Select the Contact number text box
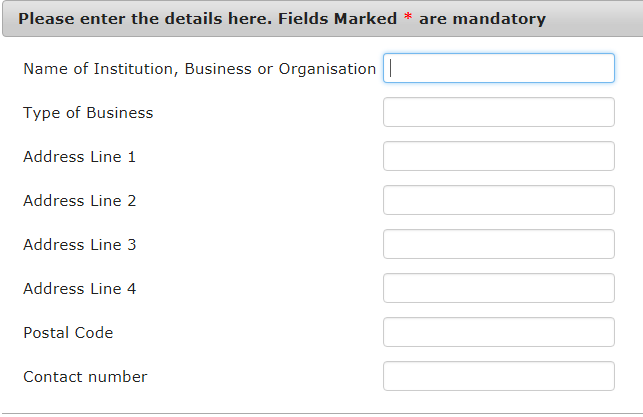 498,376
